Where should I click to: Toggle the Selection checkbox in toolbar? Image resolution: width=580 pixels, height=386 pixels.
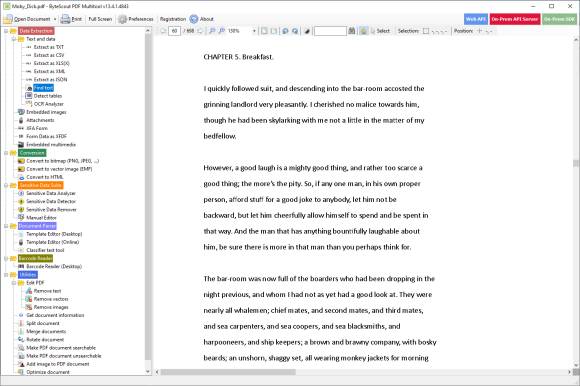[426, 31]
